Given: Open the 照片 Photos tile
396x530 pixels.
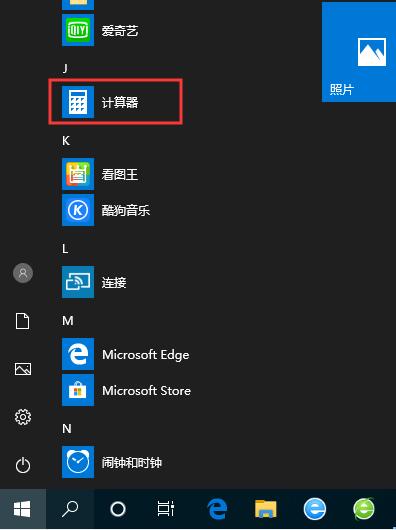Looking at the screenshot, I should tap(359, 51).
